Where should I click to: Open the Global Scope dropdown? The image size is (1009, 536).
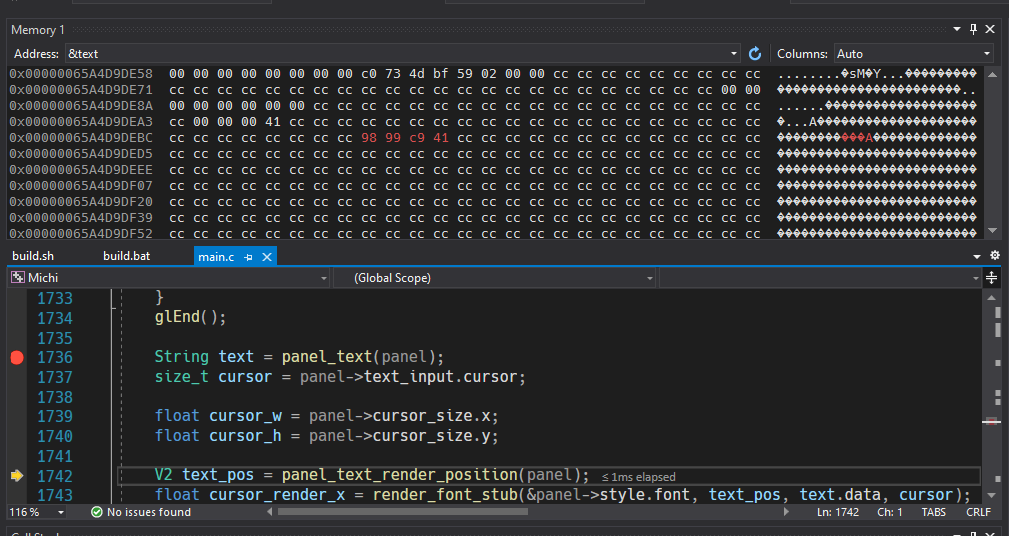[494, 278]
